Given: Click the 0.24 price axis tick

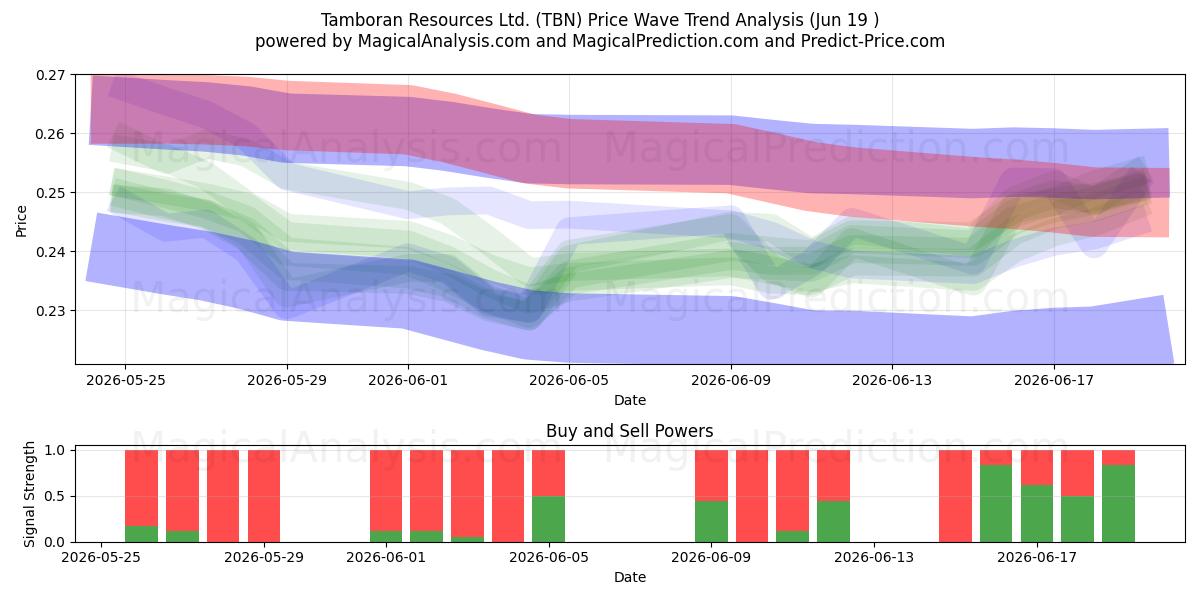Looking at the screenshot, I should point(49,252).
